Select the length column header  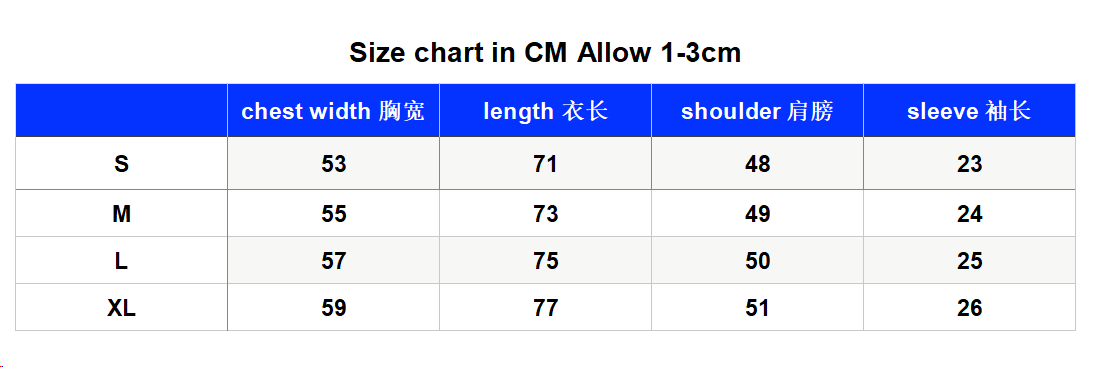(545, 111)
